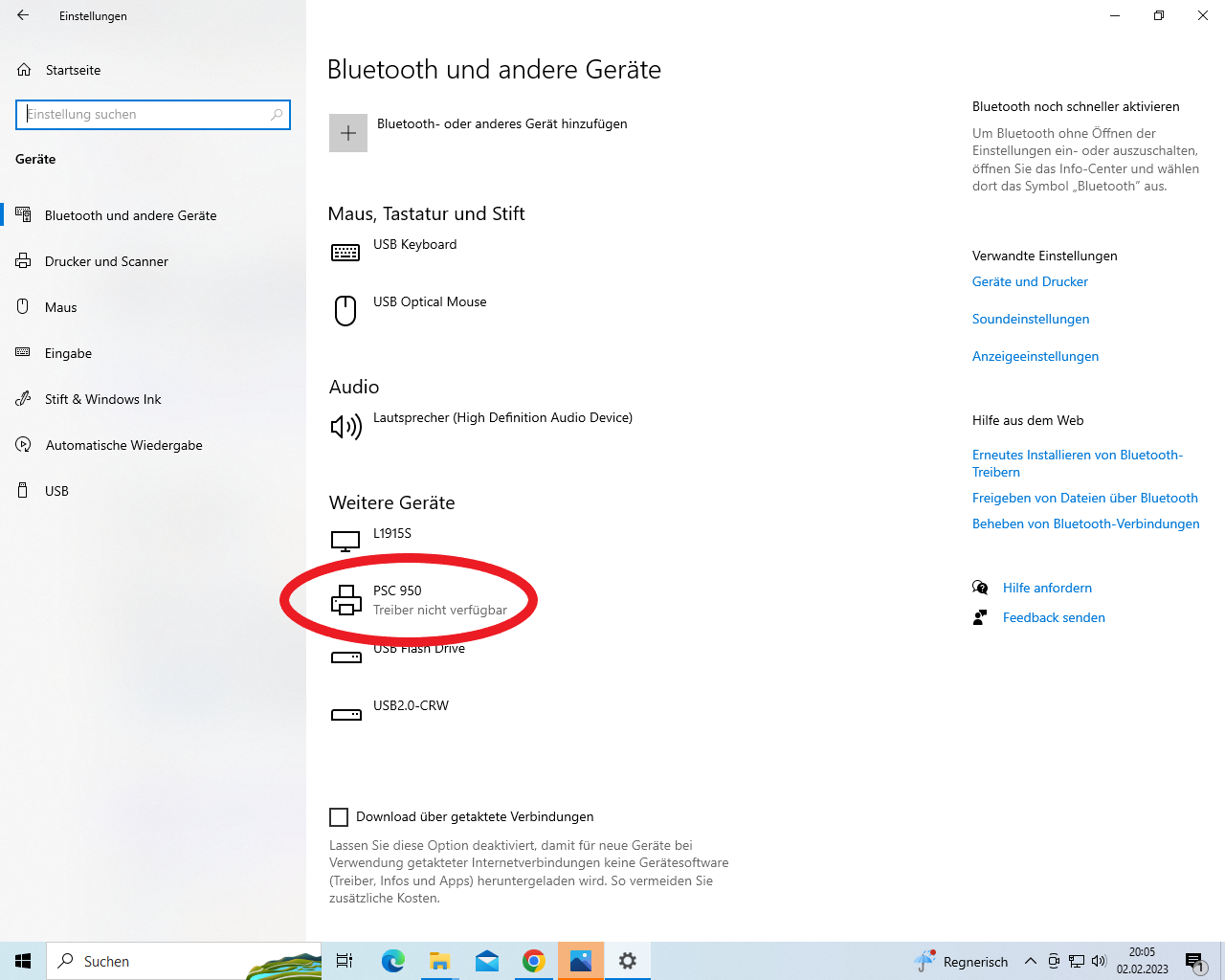
Task: Open Startseite home page
Action: 74,70
